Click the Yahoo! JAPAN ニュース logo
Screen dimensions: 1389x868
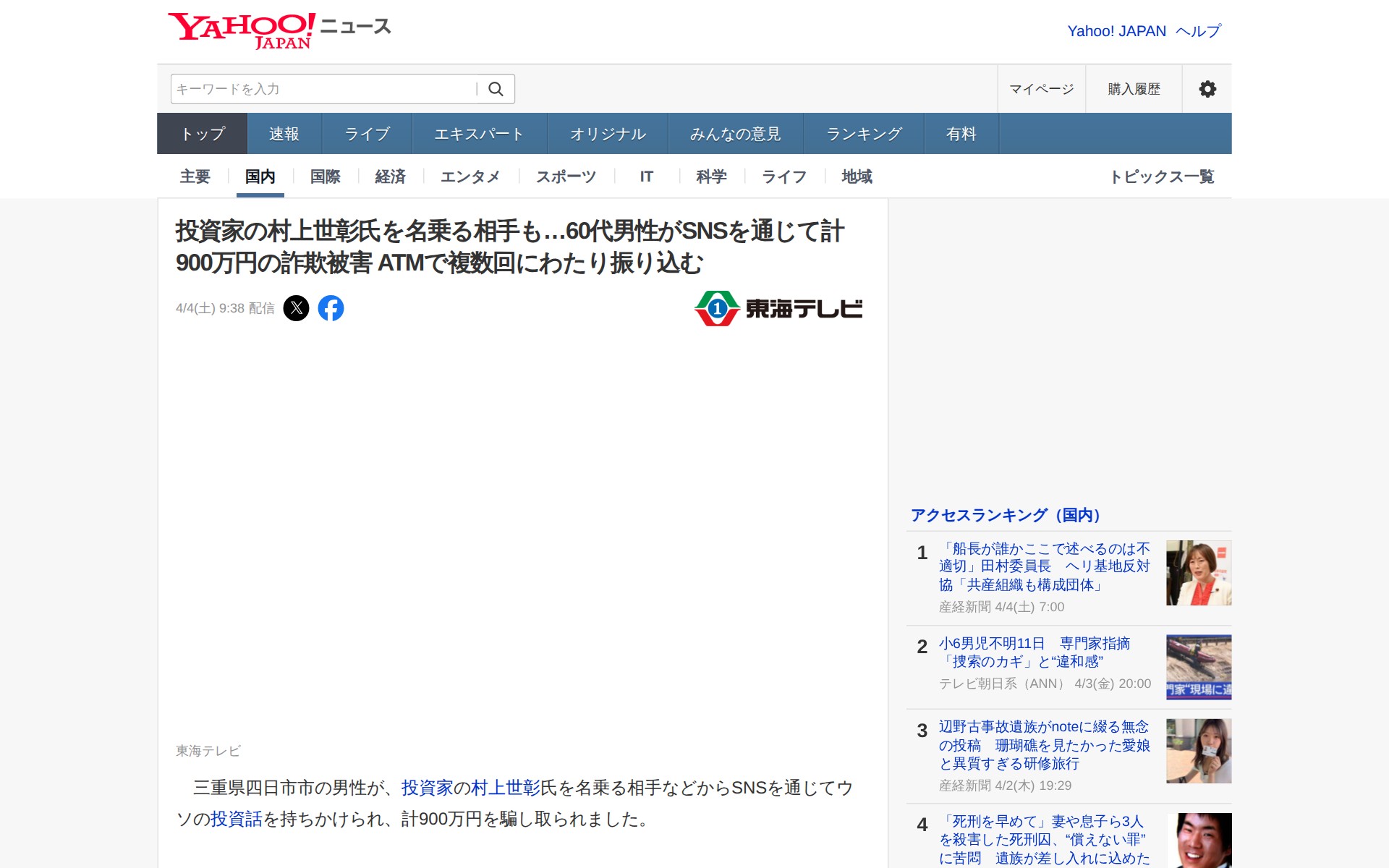click(279, 27)
